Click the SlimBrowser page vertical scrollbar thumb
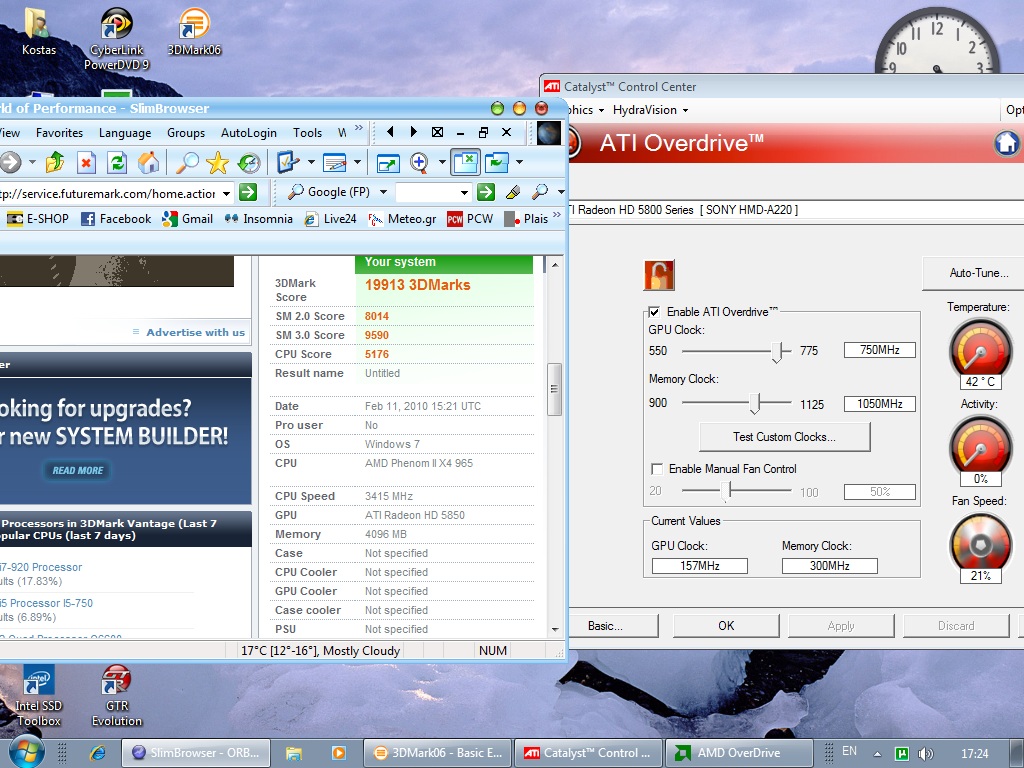 click(554, 389)
